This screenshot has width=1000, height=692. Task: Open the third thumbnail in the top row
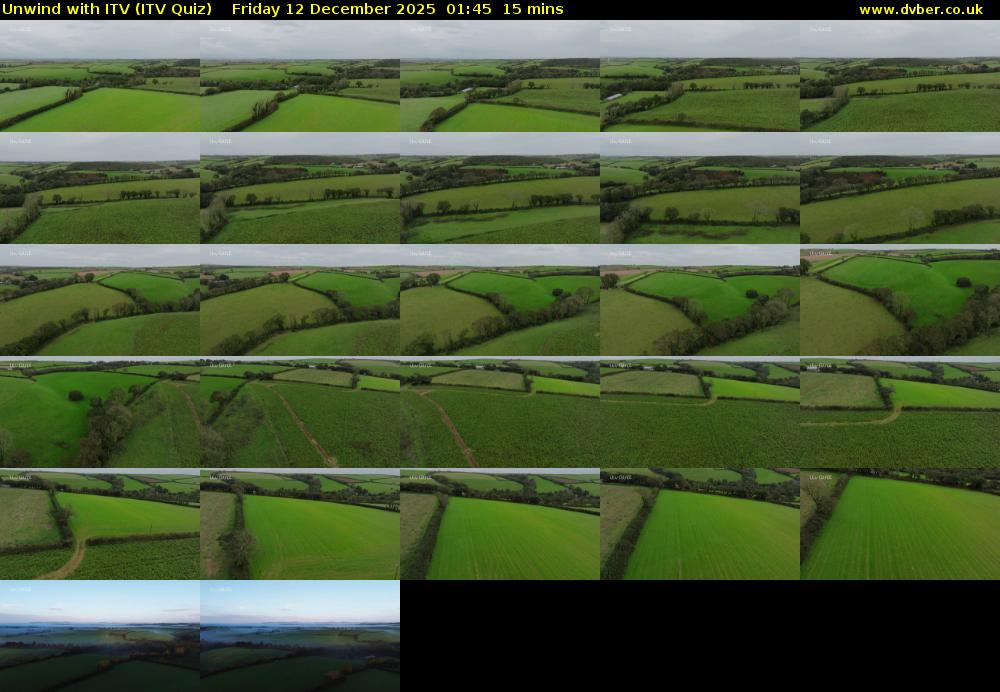click(500, 76)
